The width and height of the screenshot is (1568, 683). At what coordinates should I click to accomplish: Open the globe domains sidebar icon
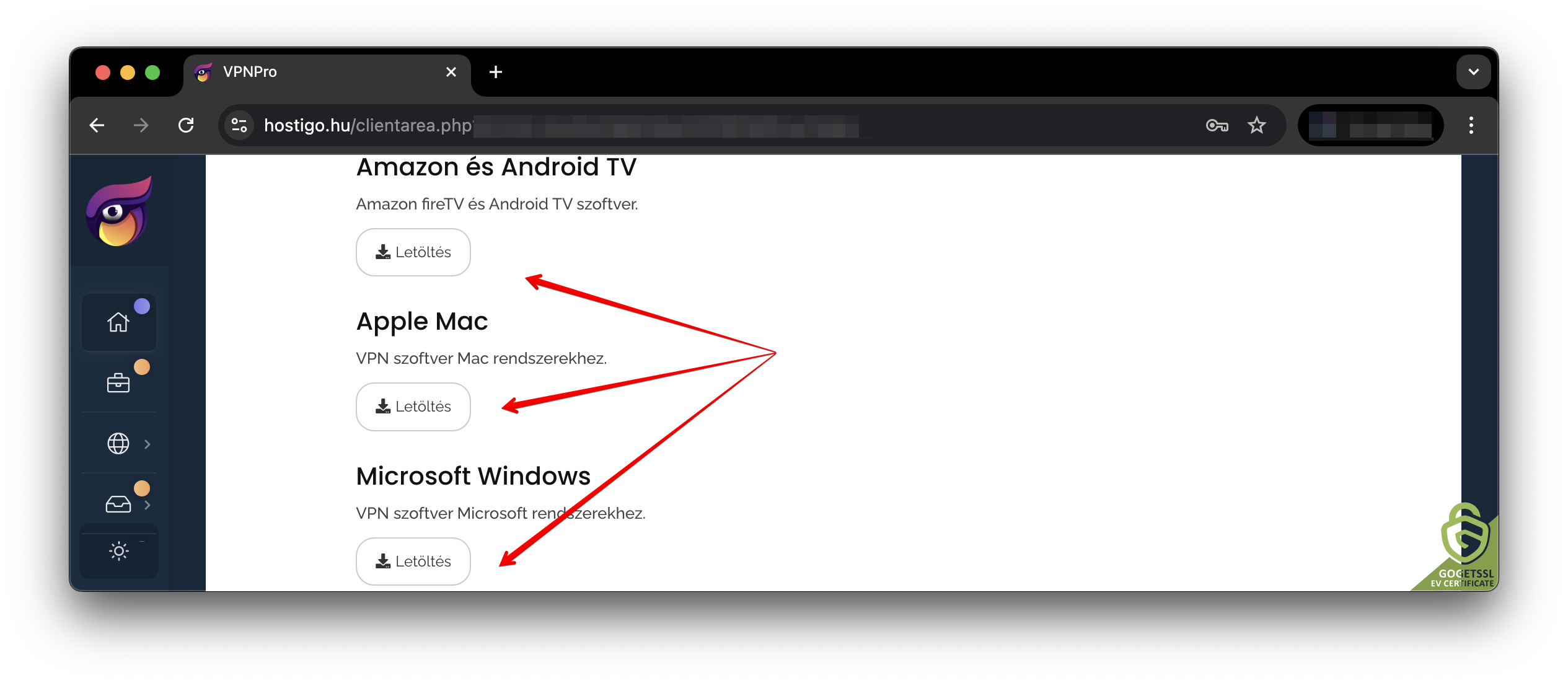[x=118, y=444]
